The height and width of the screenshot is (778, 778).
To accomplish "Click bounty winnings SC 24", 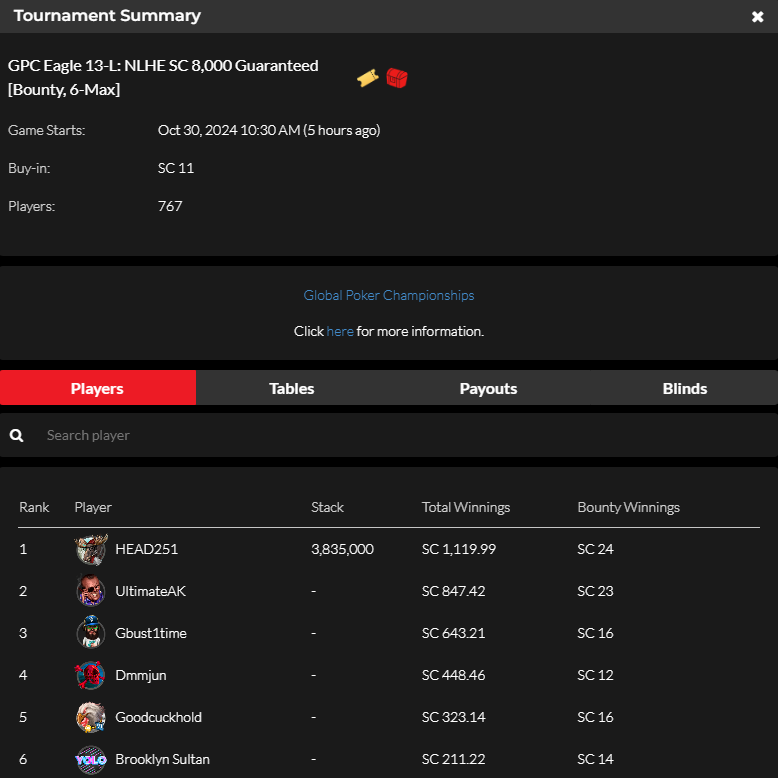I will point(595,549).
